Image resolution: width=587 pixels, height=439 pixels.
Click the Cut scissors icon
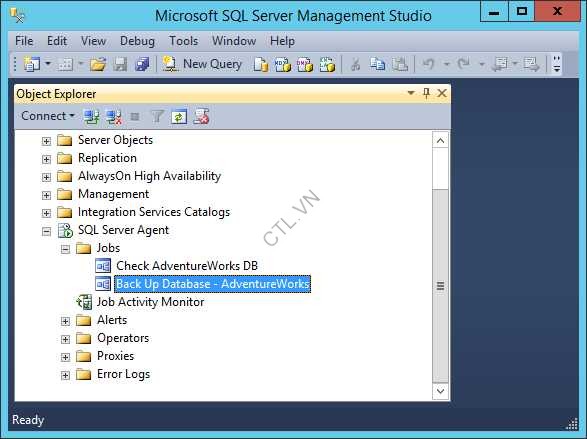point(355,64)
